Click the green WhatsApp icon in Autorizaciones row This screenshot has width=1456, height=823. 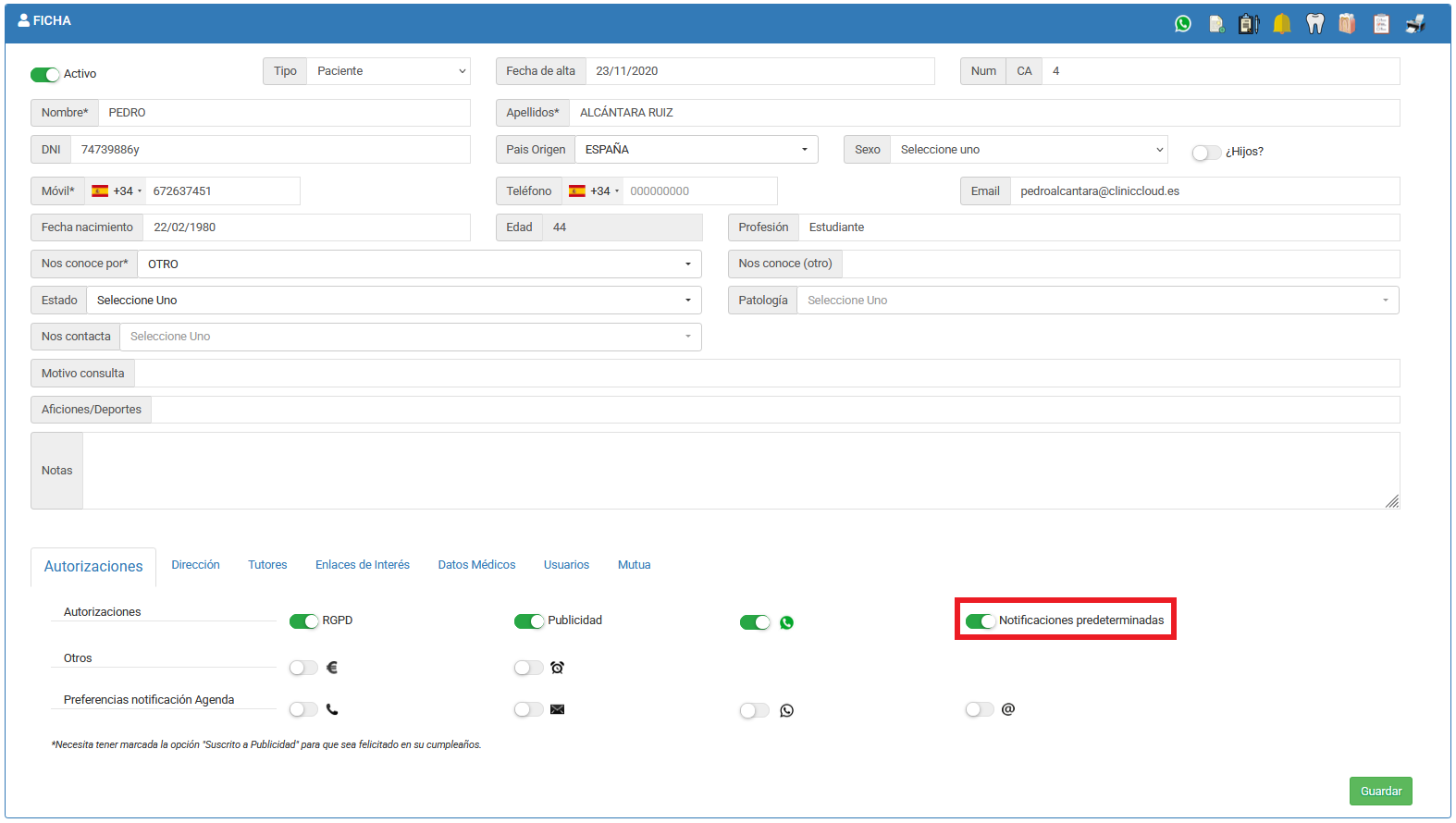[x=786, y=622]
